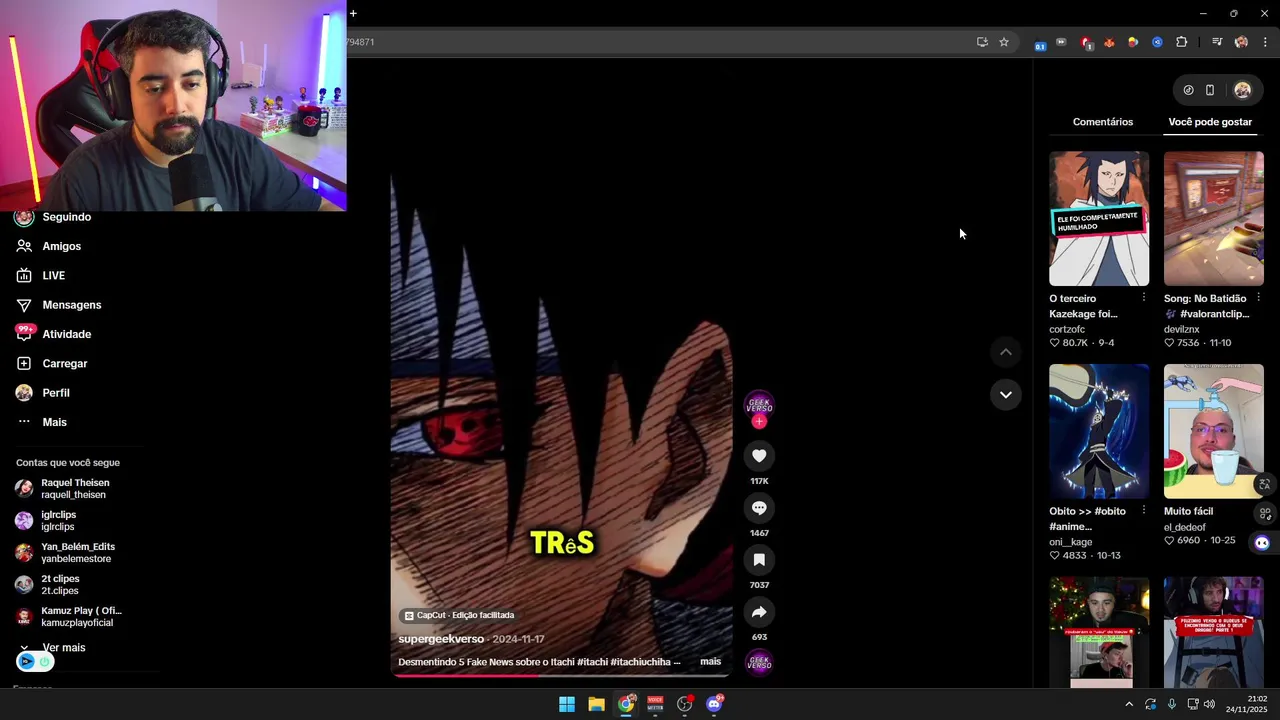This screenshot has height=720, width=1280.
Task: Click the volume speaker tray icon
Action: click(1209, 704)
